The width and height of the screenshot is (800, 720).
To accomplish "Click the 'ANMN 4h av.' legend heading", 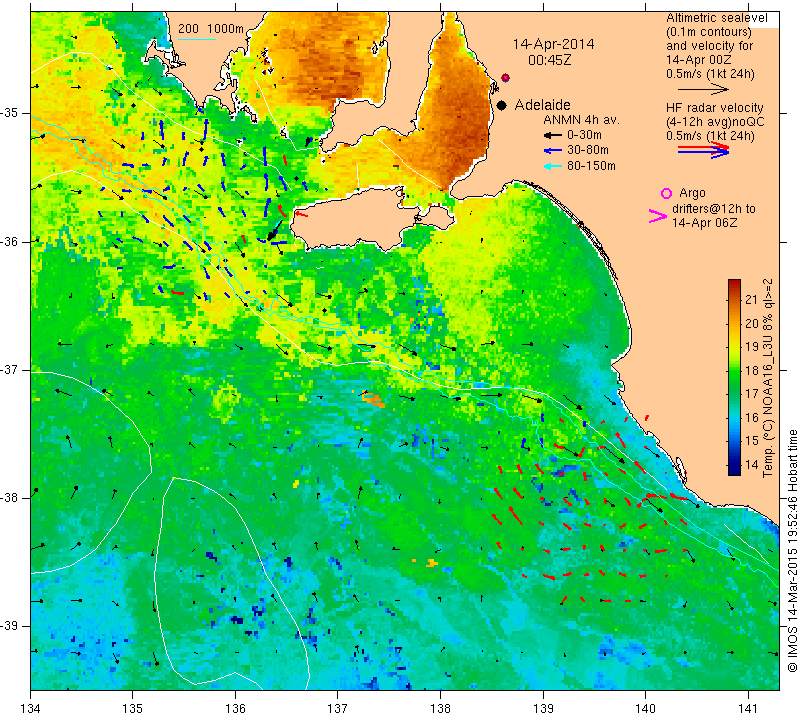I will (581, 120).
